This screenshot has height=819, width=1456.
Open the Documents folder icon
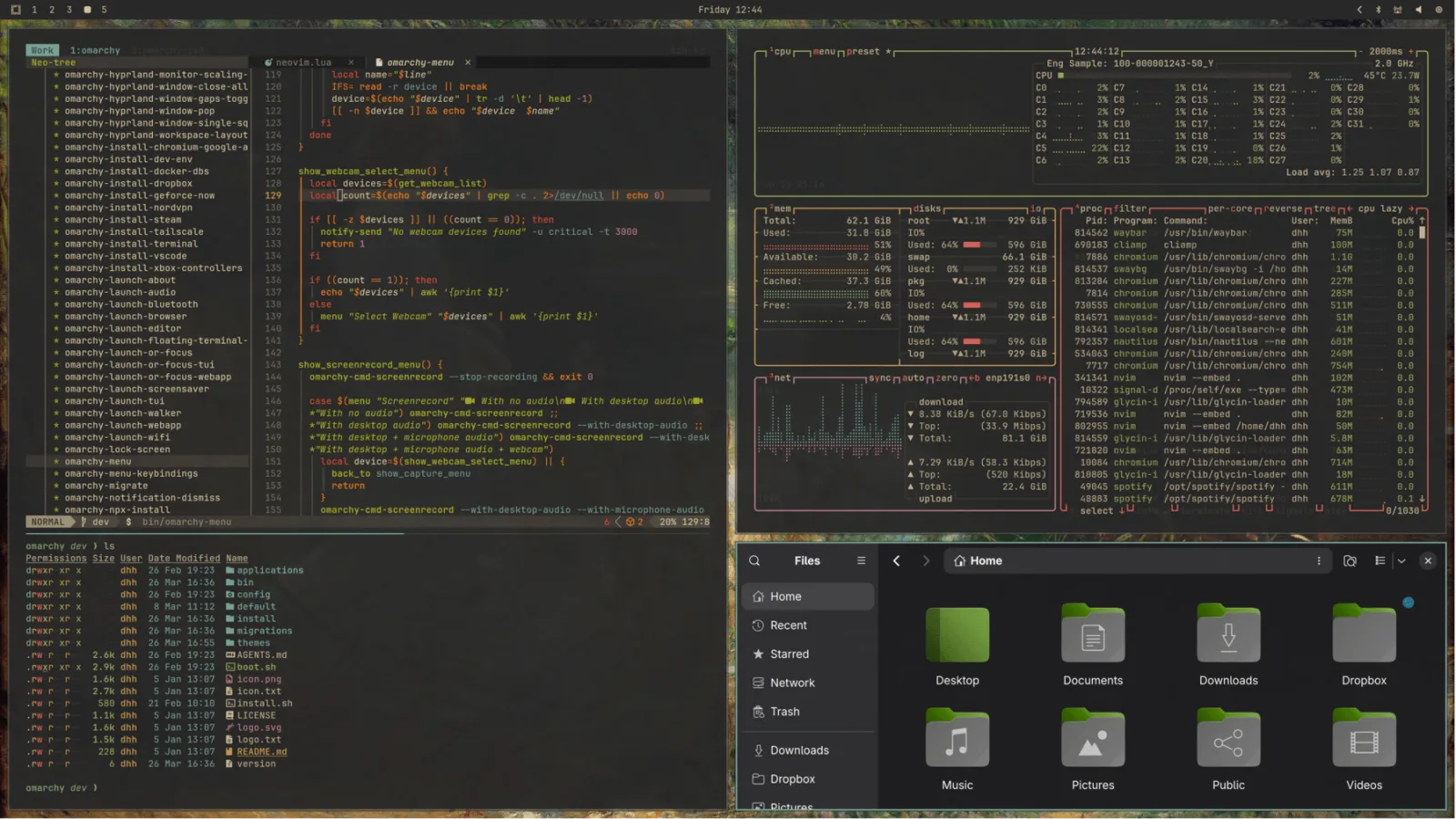pos(1093,633)
